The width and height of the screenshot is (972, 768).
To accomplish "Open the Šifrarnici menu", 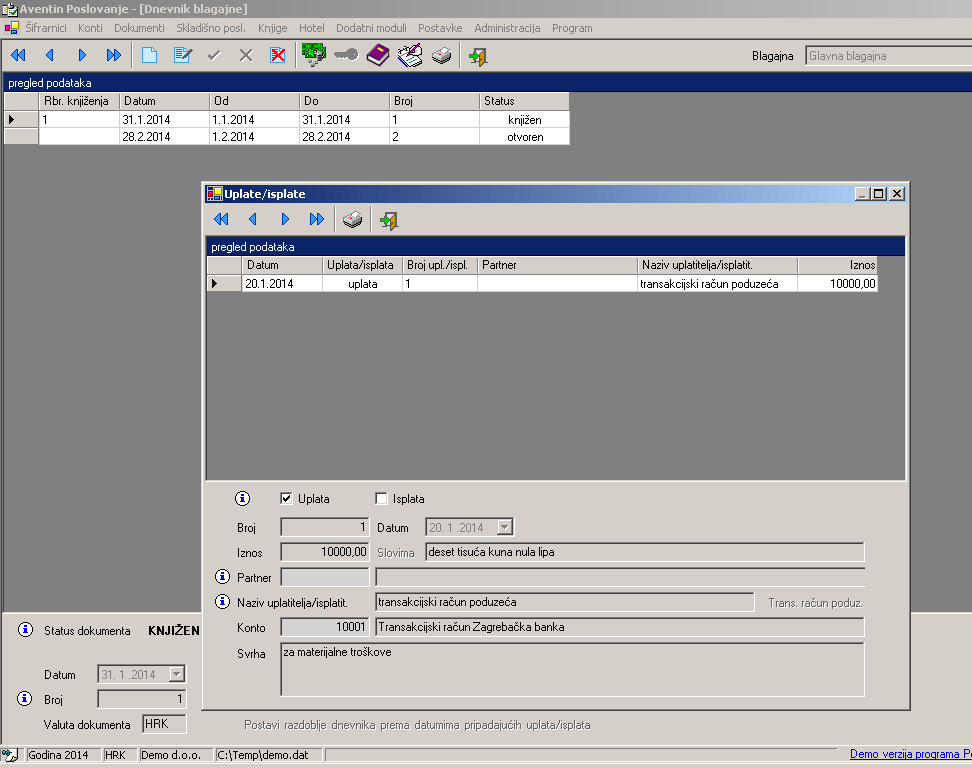I will pyautogui.click(x=45, y=28).
